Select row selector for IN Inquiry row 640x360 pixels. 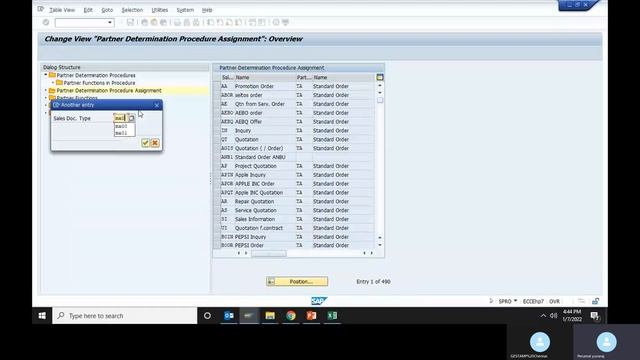click(x=217, y=131)
